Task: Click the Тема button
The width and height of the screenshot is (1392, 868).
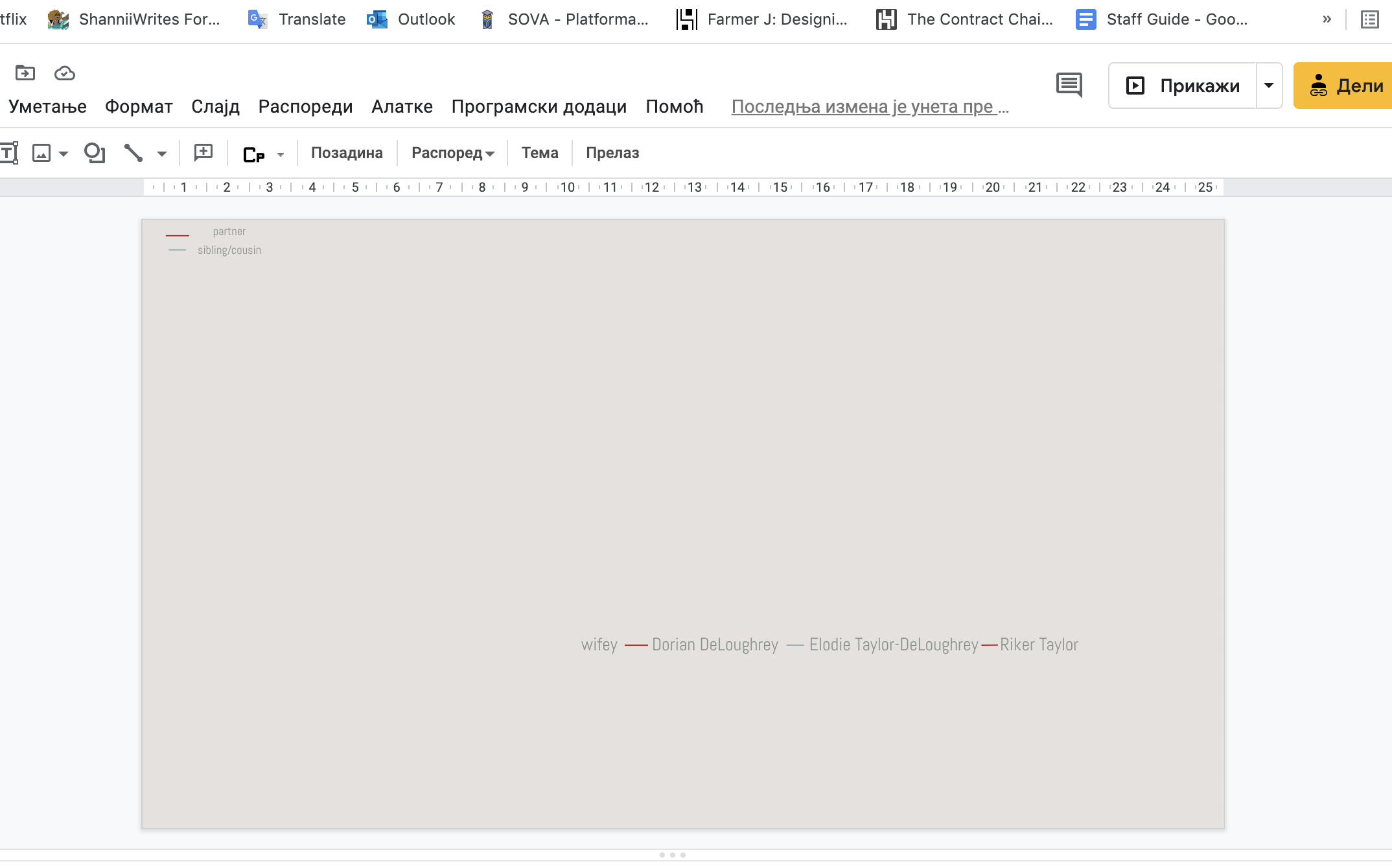Action: [540, 153]
